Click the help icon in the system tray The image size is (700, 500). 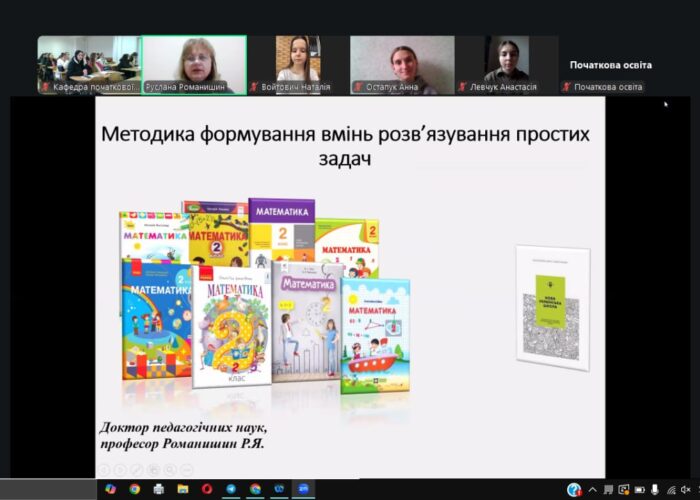click(574, 489)
